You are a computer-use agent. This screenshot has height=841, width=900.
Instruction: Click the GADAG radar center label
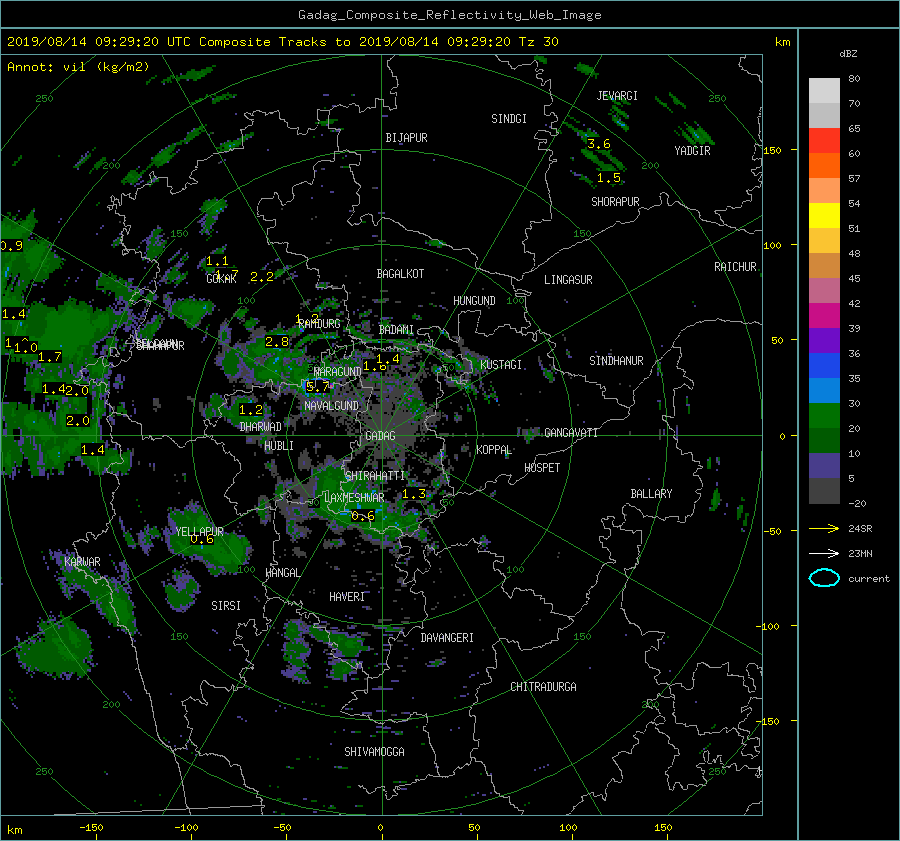tap(380, 436)
